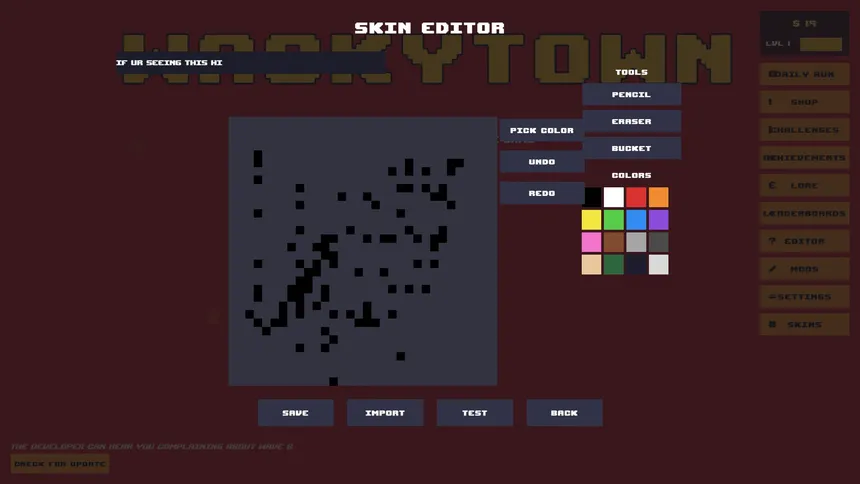Click the Check for Update button
Viewport: 860px width, 484px height.
[60, 464]
